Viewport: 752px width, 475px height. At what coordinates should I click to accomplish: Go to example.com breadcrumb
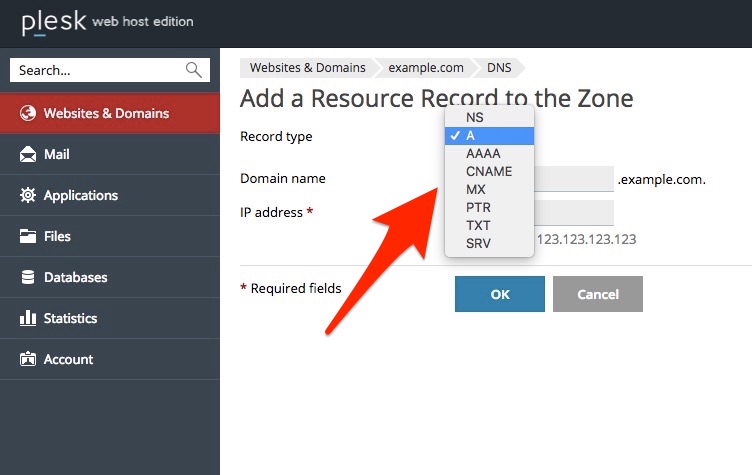click(426, 68)
